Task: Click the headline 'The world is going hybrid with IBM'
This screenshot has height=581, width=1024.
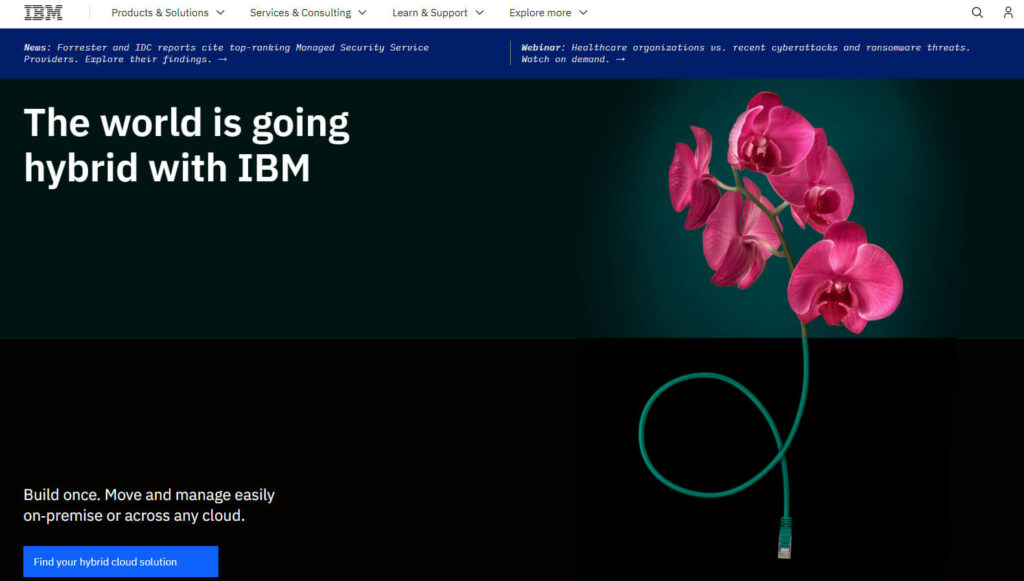Action: point(187,145)
